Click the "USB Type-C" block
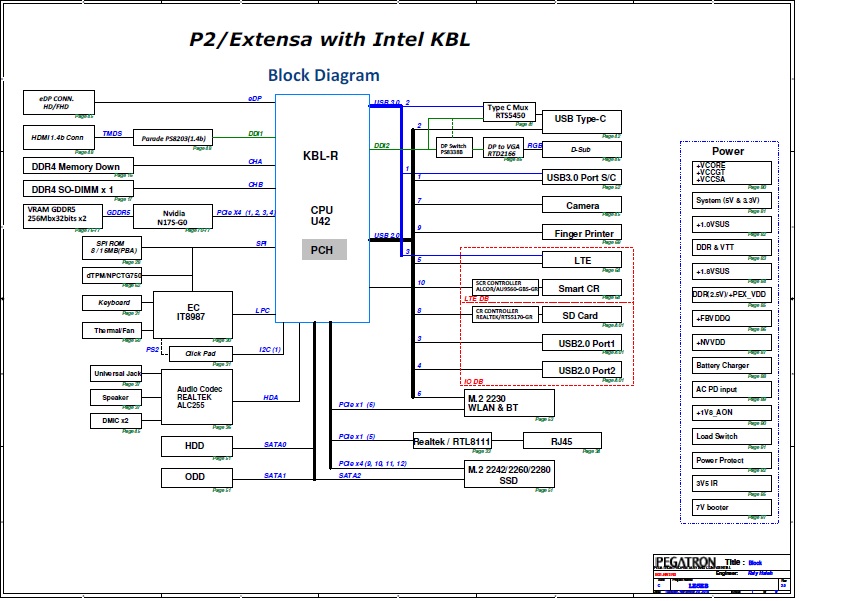The image size is (851, 601). [x=582, y=121]
